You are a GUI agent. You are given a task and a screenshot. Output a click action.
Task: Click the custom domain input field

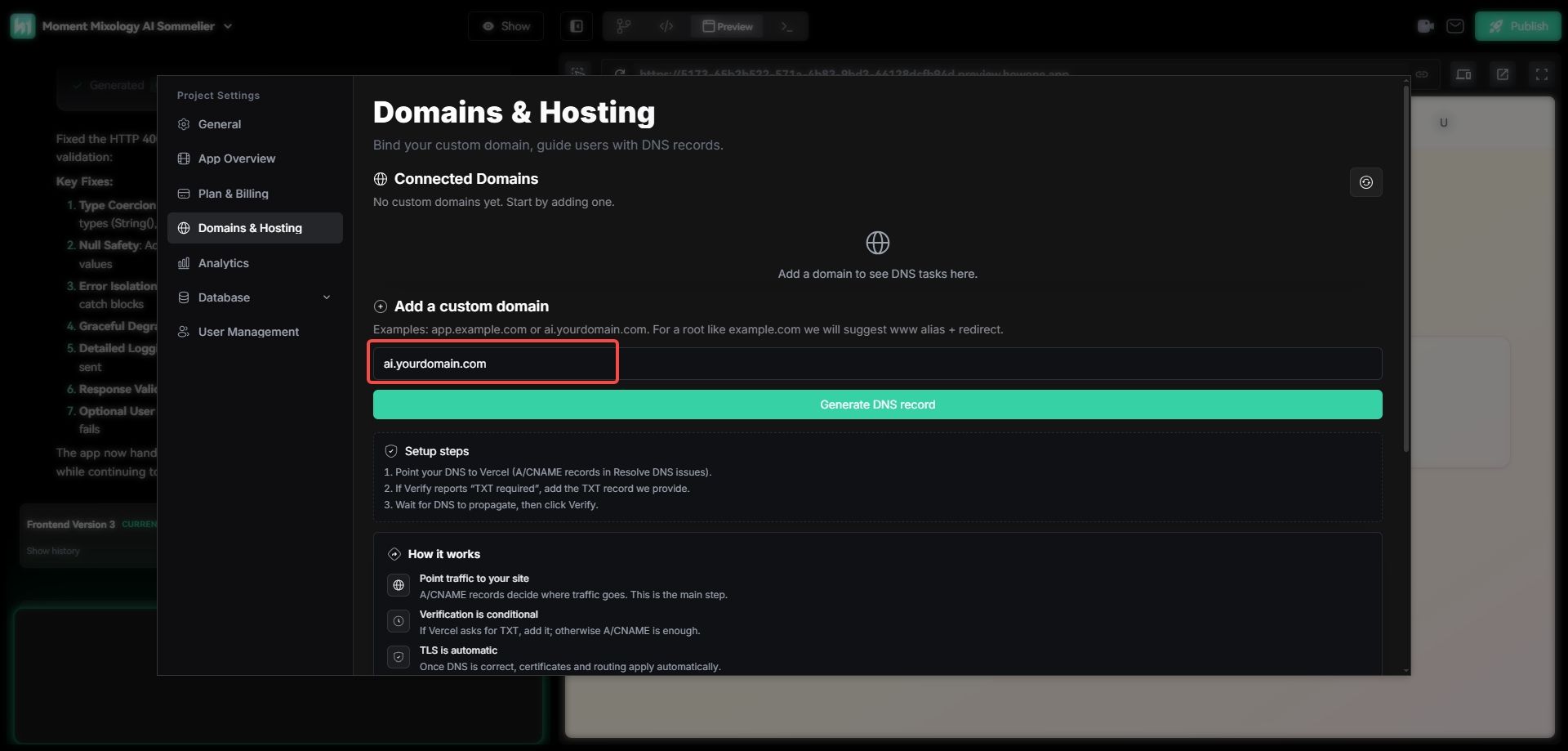click(877, 364)
